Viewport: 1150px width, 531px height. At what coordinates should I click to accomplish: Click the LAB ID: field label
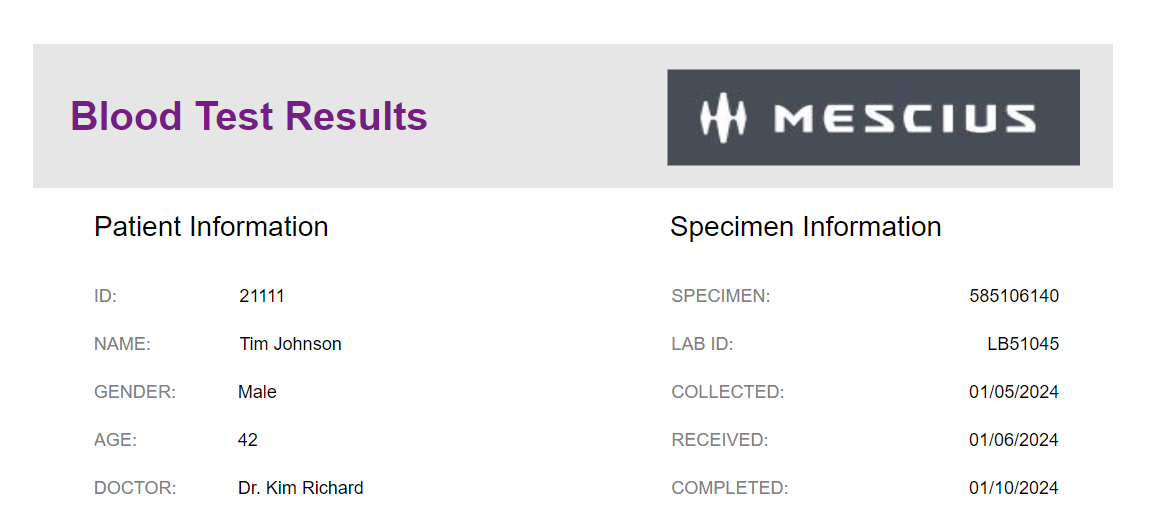tap(702, 344)
